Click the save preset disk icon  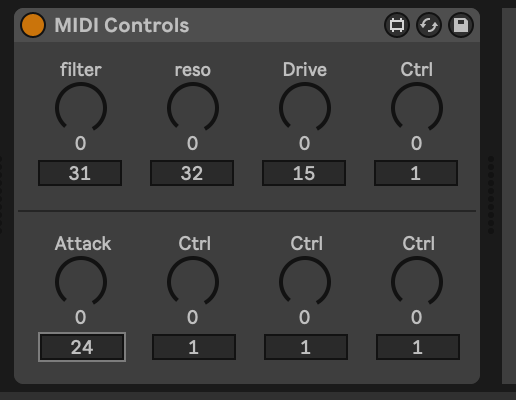click(461, 25)
